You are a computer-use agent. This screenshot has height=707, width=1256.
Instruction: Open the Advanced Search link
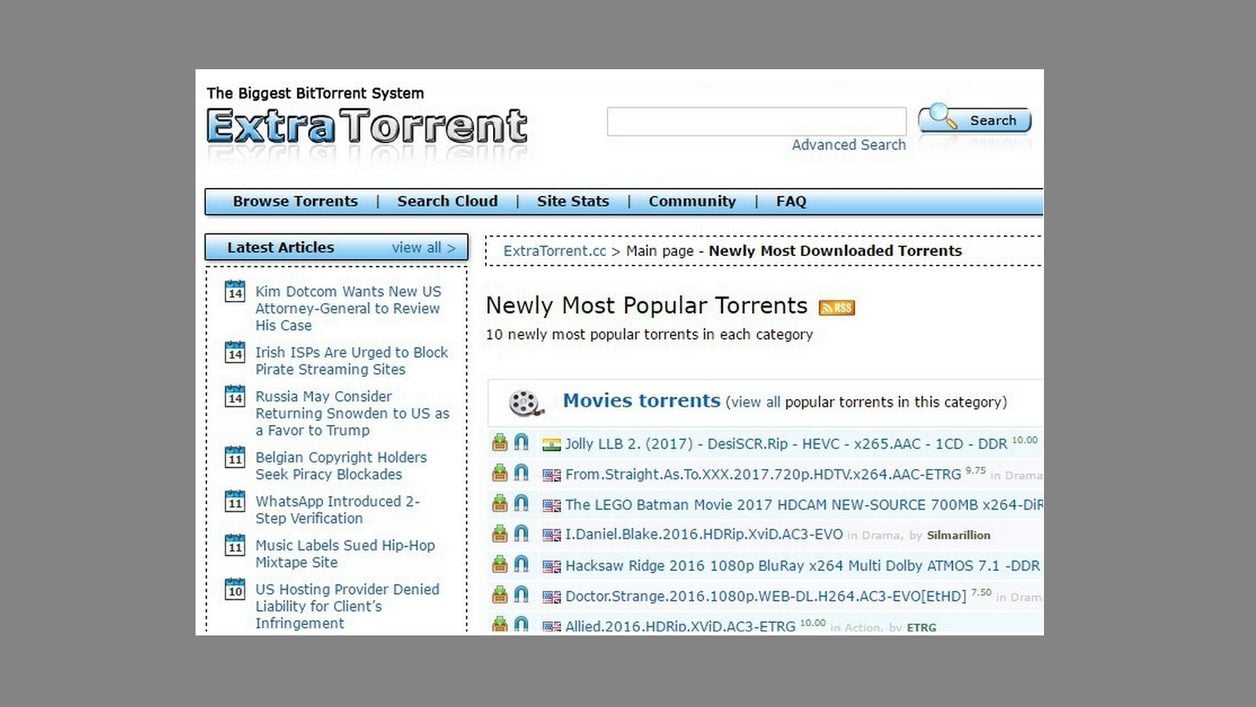point(849,145)
